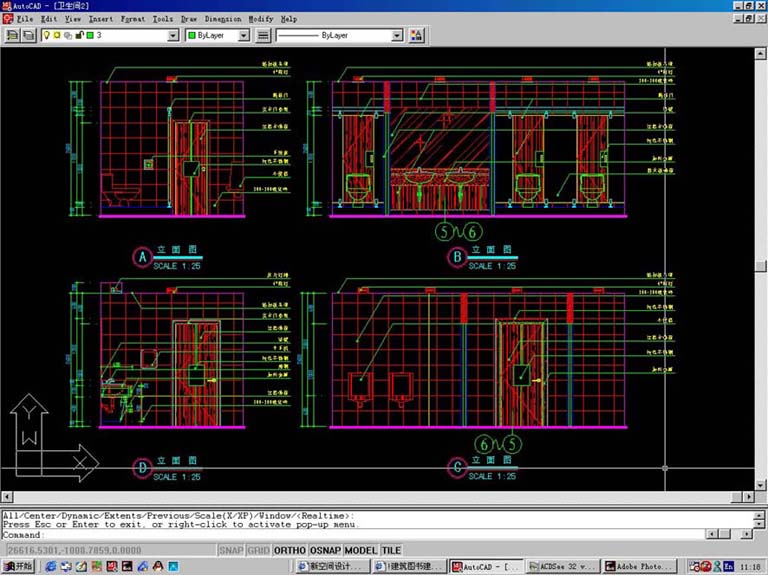Viewport: 768px width, 575px height.
Task: Expand the layer list dropdown
Action: click(173, 35)
